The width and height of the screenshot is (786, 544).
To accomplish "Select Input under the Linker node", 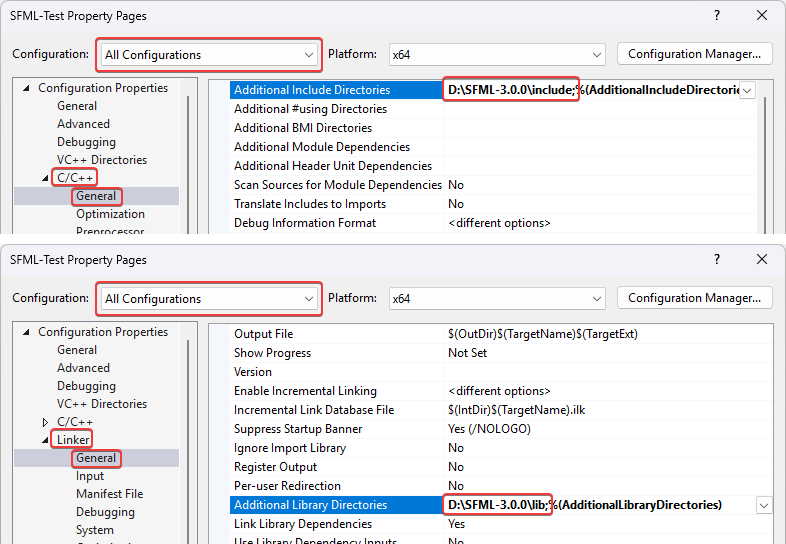I will 90,476.
